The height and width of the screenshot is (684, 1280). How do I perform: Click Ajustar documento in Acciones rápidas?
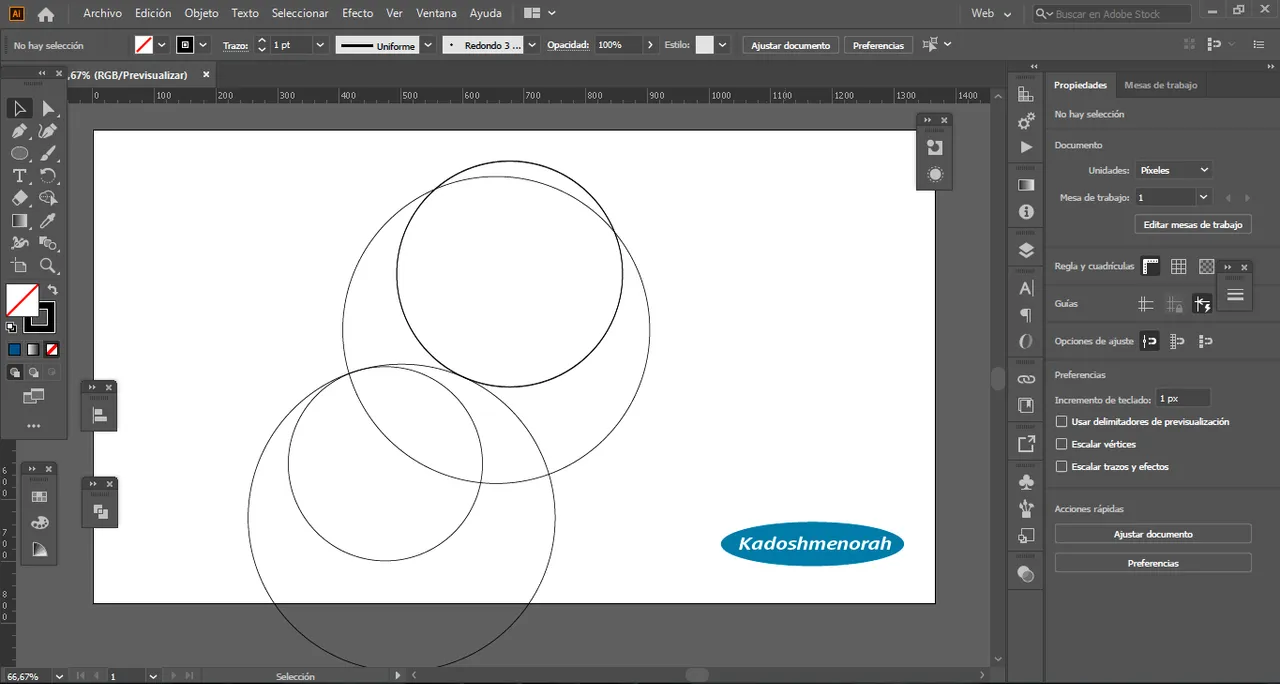[x=1153, y=534]
